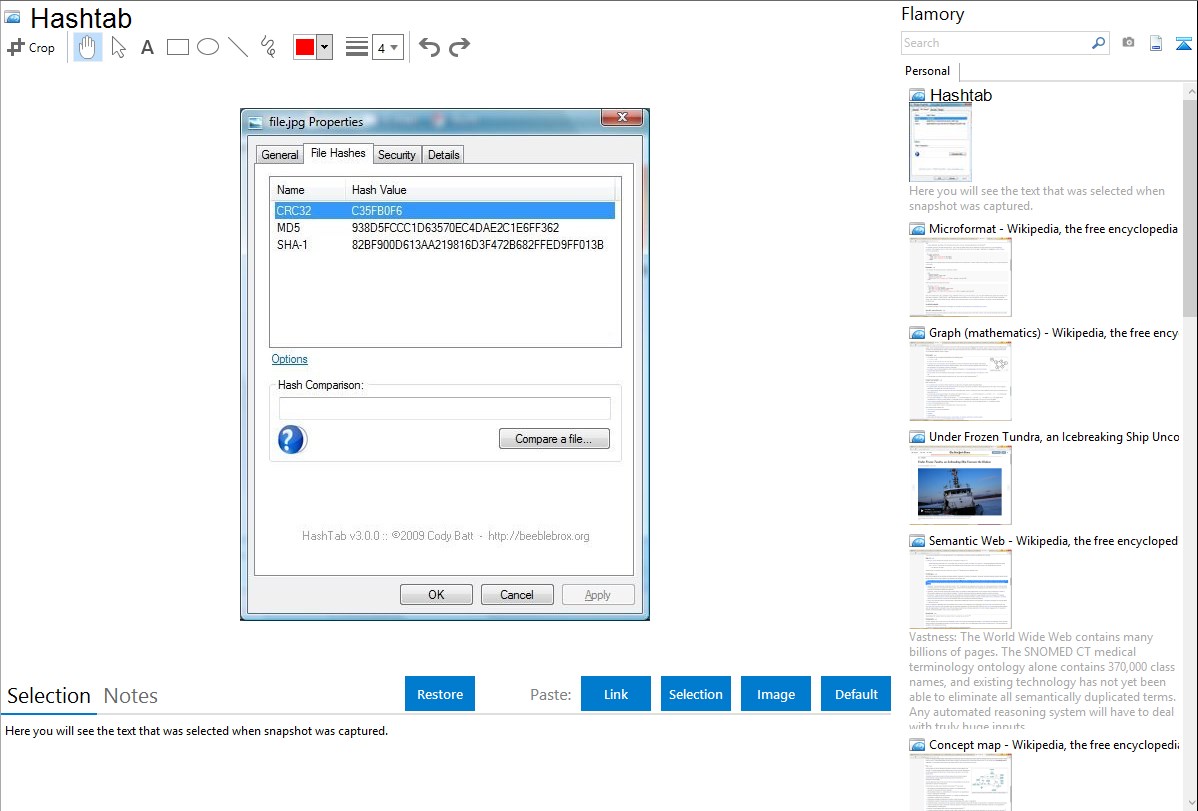Pick the ellipse shape tool

coord(208,47)
